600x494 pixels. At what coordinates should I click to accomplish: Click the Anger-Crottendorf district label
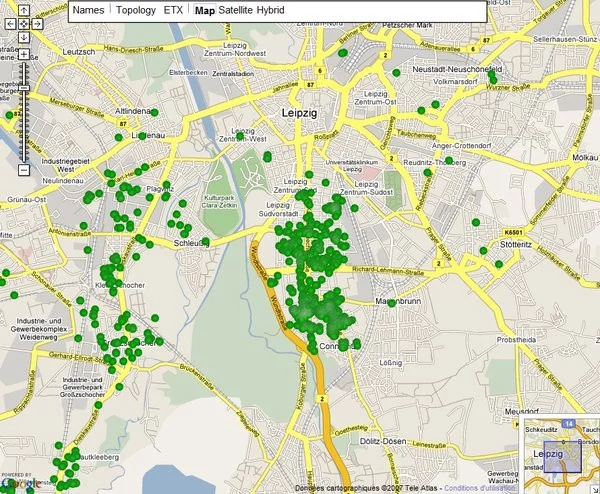461,145
